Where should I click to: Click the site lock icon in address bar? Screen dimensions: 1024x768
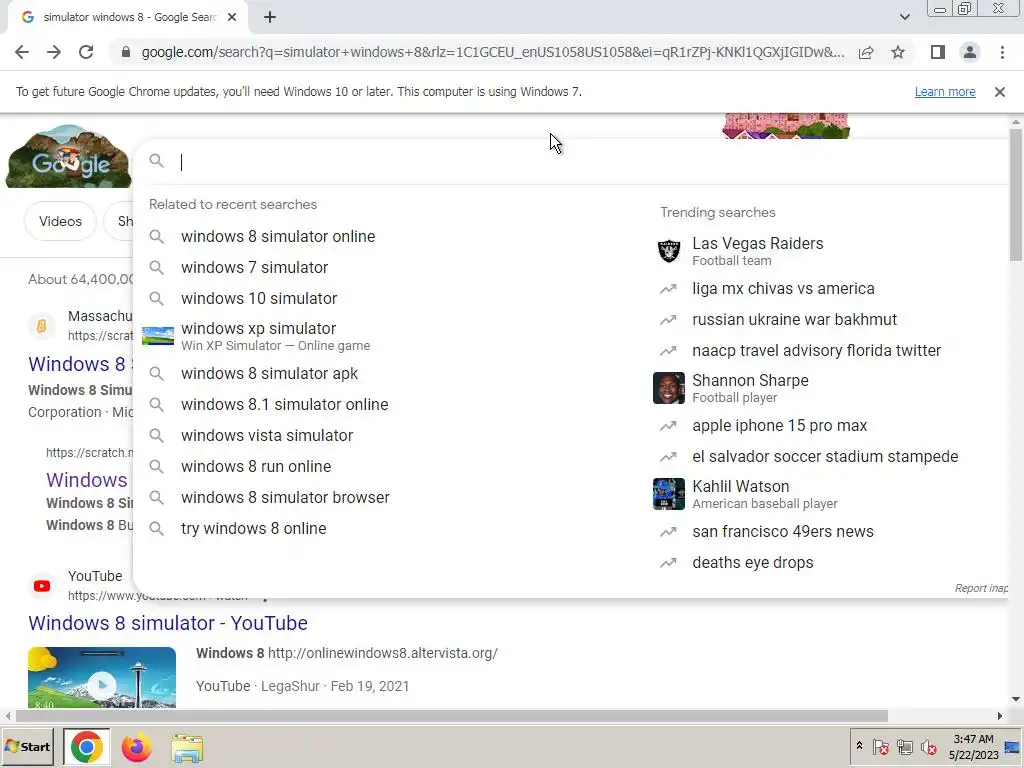(x=125, y=52)
